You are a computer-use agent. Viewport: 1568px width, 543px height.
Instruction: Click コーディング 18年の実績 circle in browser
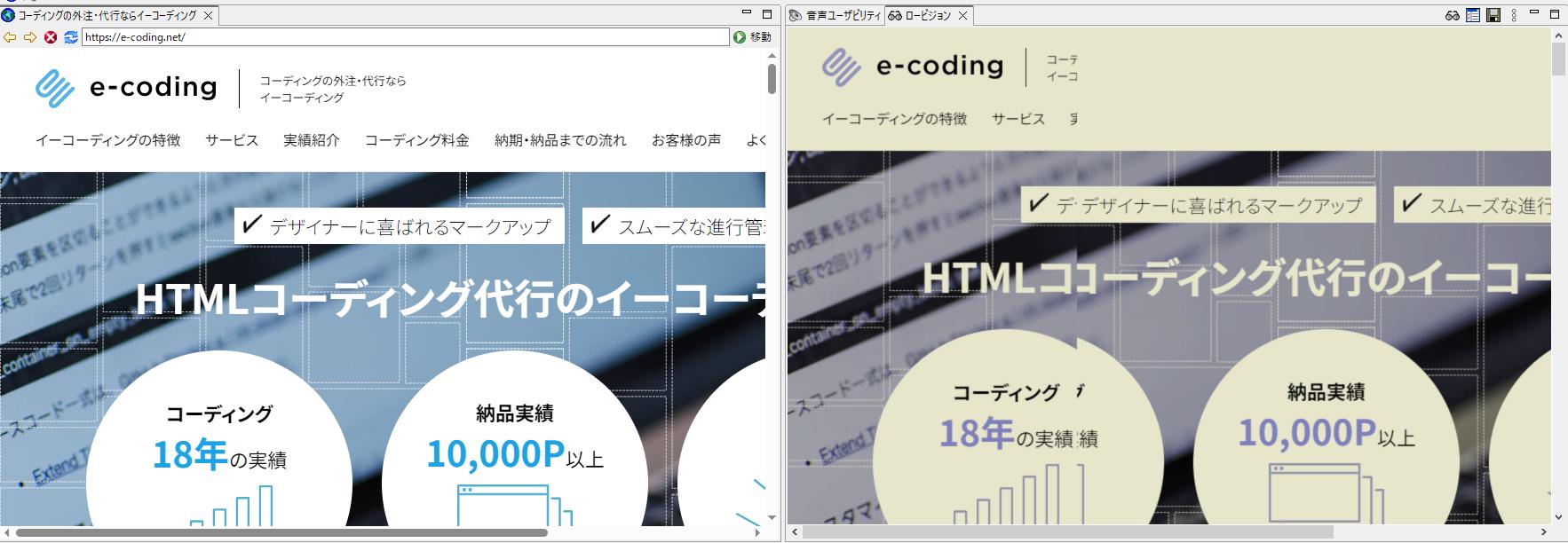(219, 438)
